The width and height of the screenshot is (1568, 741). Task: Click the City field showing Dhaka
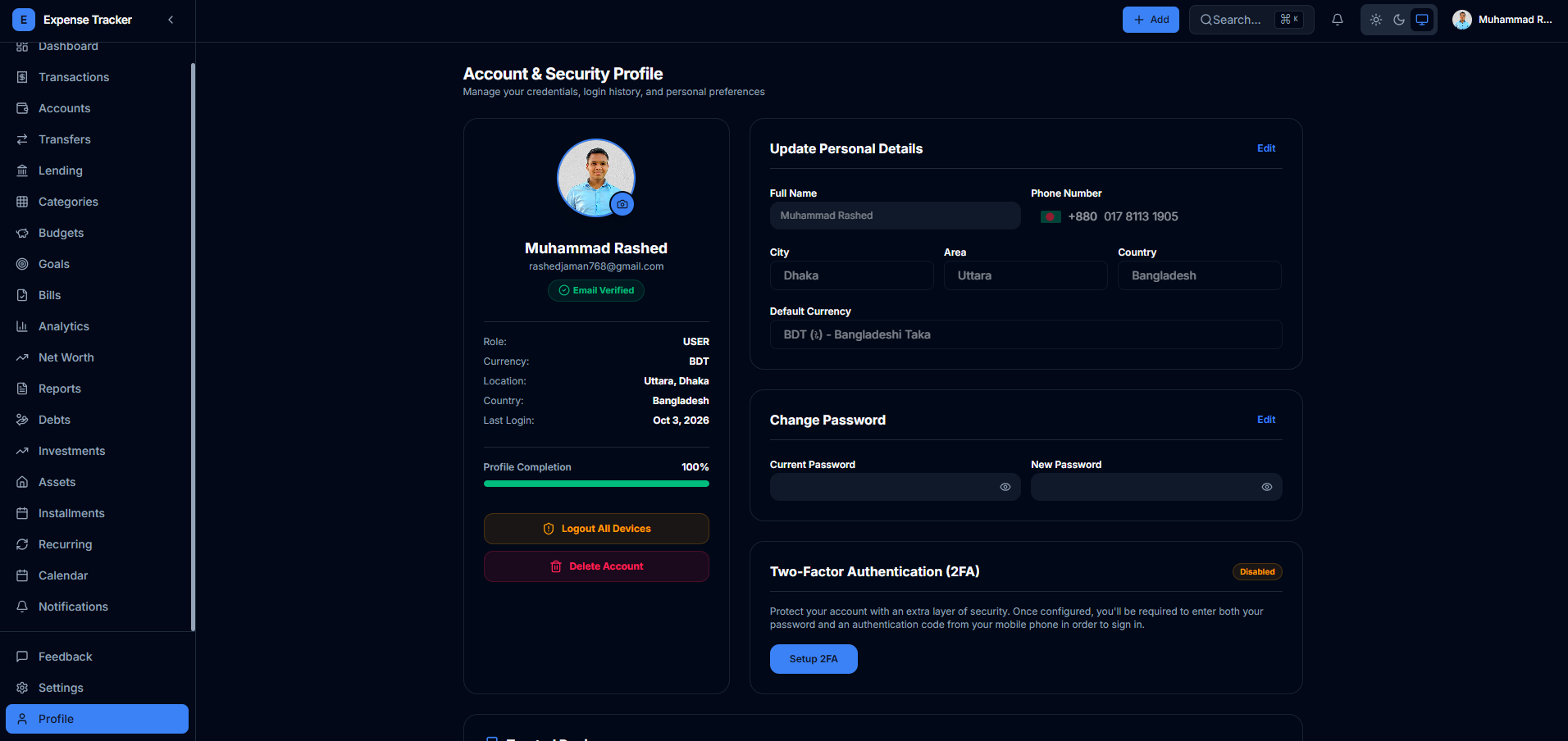(851, 275)
